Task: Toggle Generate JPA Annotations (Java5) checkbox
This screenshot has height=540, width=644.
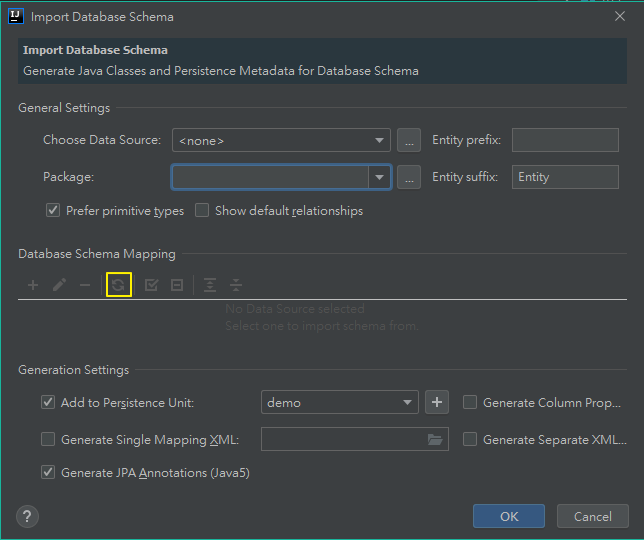Action: (x=48, y=472)
